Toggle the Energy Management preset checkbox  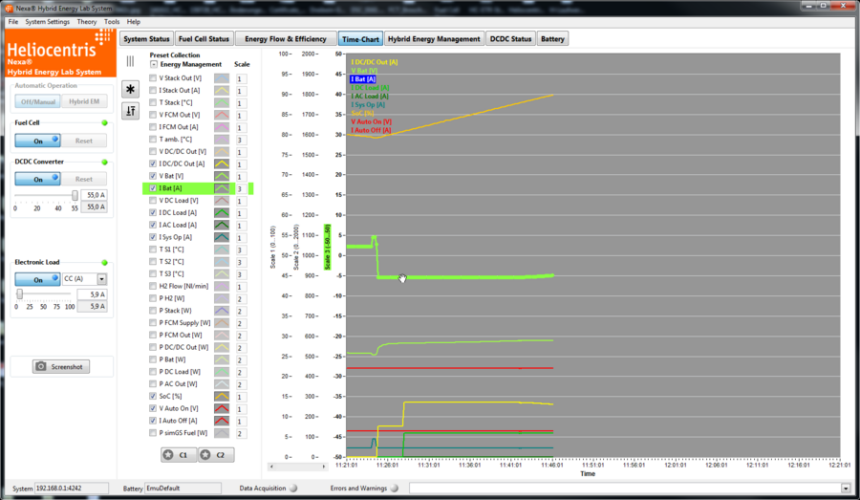(x=154, y=64)
